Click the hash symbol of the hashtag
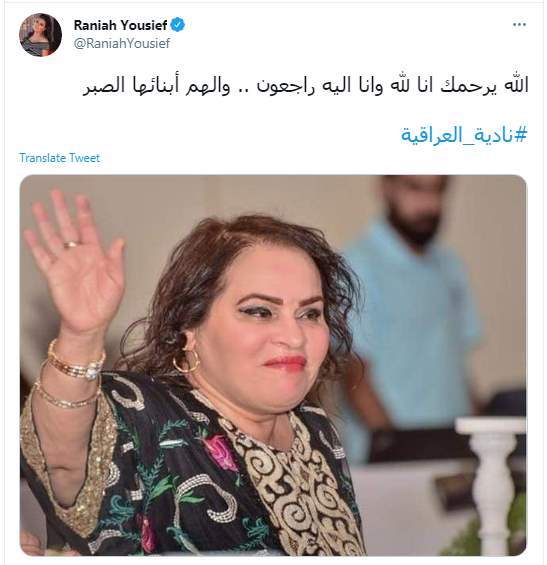Viewport: 547px width, 565px height. pyautogui.click(x=520, y=134)
